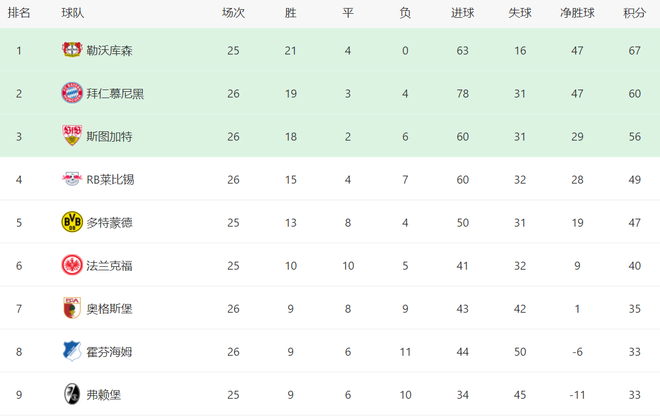660x416 pixels.
Task: Click the Bayer Leverkusen club logo
Action: pyautogui.click(x=72, y=50)
